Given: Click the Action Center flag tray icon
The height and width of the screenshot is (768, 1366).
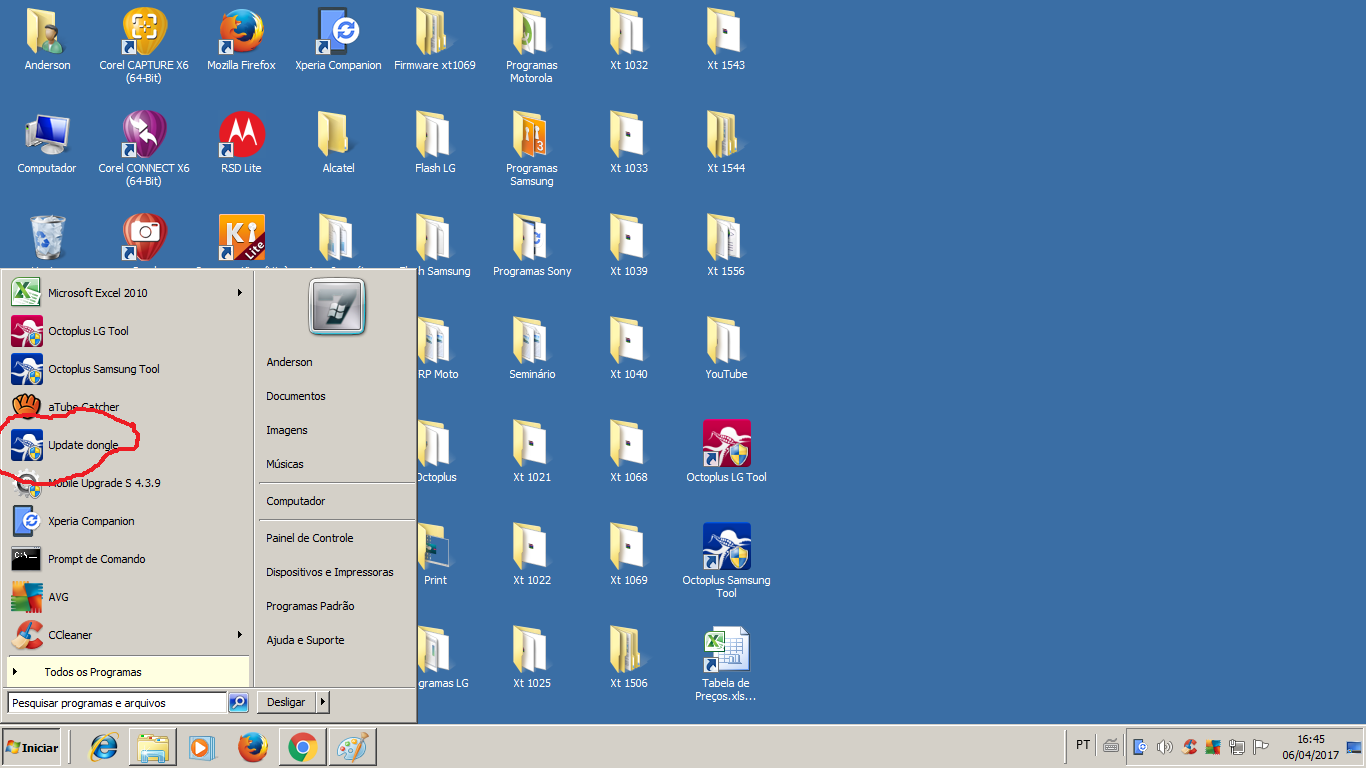Looking at the screenshot, I should point(1261,746).
